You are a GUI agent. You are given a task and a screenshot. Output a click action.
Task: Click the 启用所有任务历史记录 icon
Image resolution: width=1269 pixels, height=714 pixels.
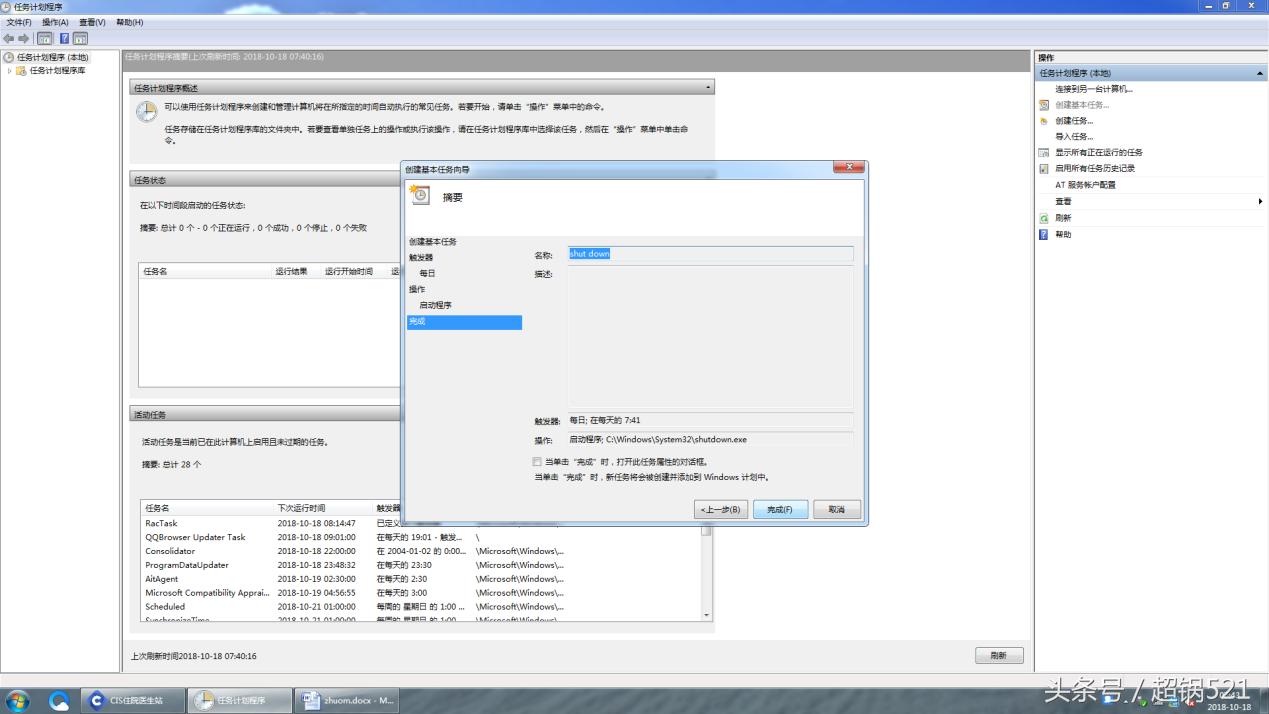1044,169
